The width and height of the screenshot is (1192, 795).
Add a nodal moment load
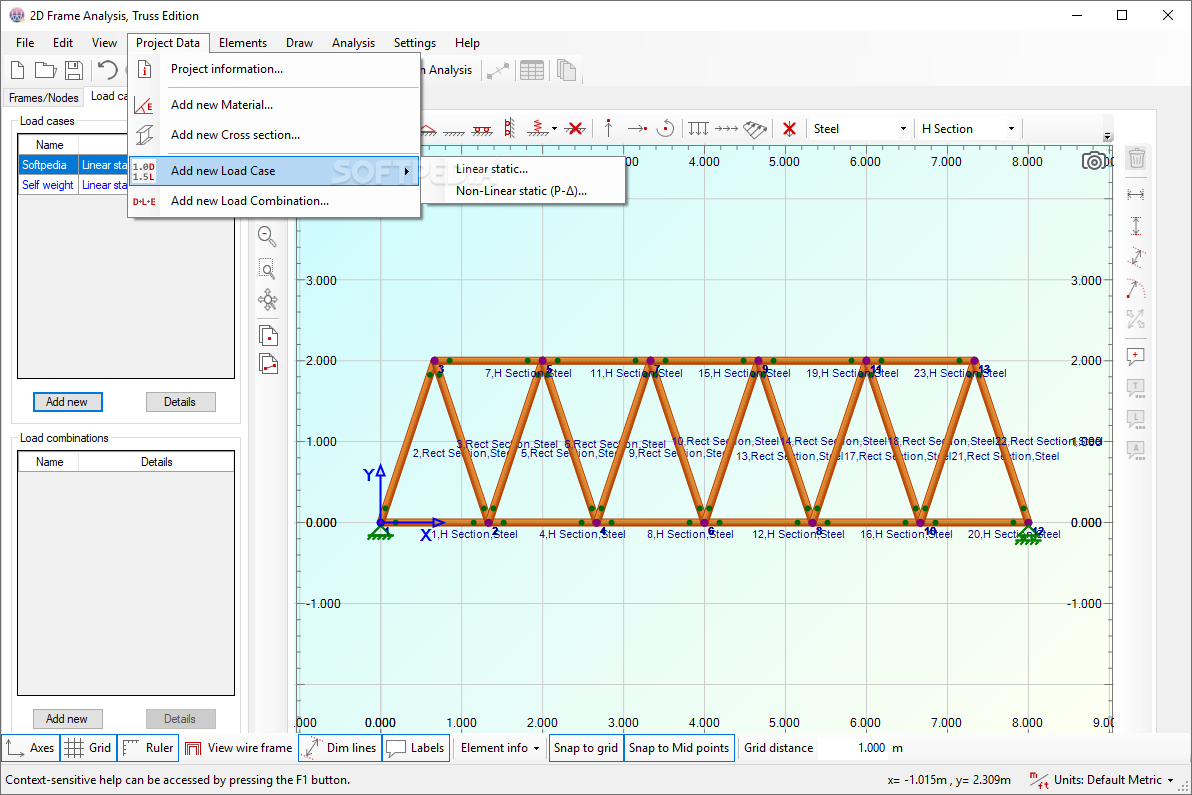[x=665, y=128]
